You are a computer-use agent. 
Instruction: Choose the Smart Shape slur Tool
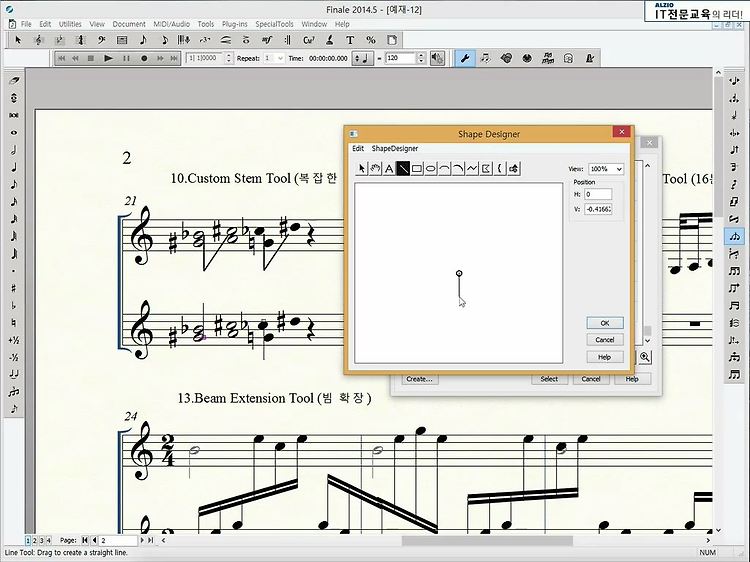225,40
